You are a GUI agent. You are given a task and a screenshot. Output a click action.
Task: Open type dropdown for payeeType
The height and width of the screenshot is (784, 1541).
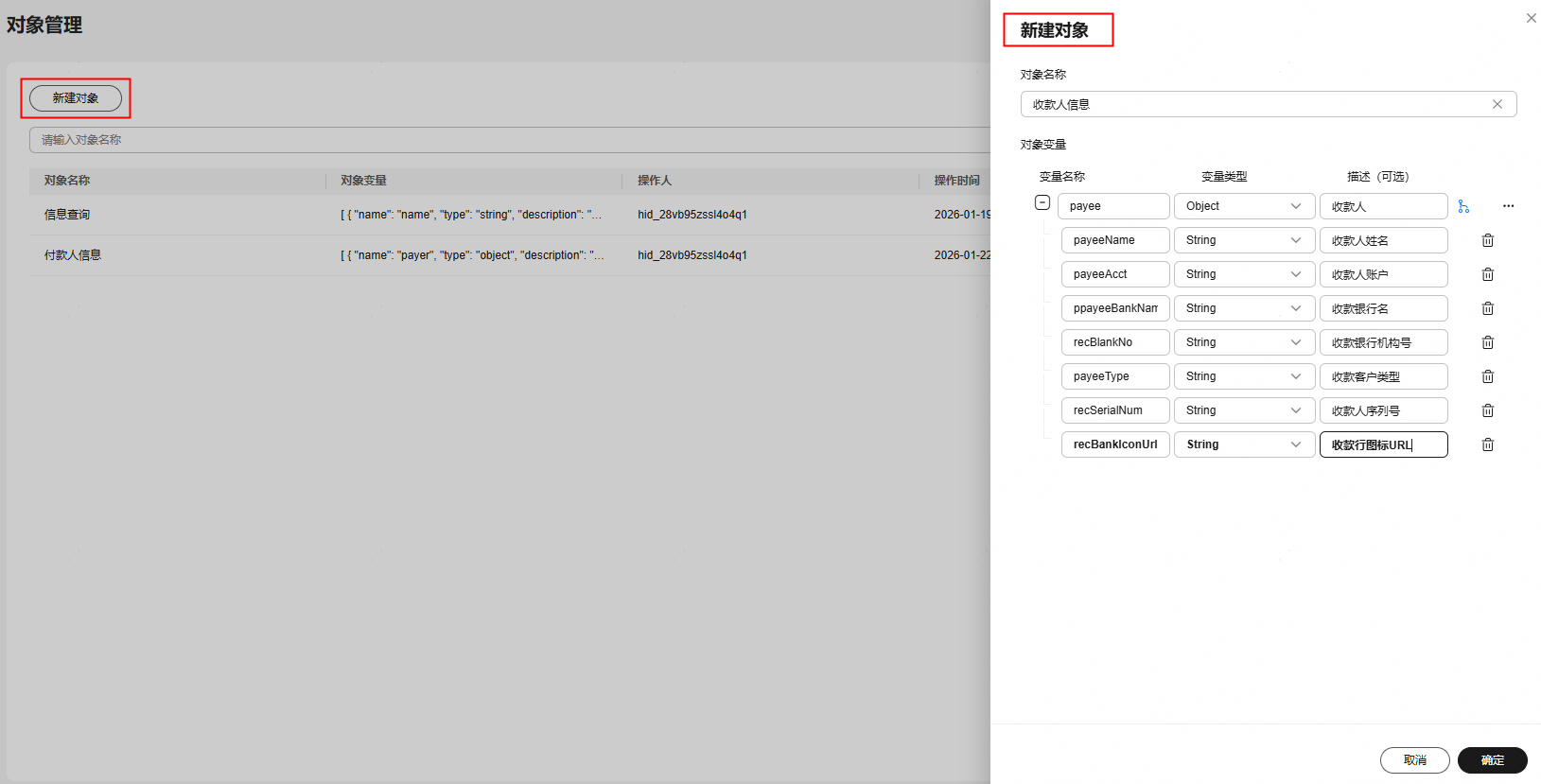1244,376
